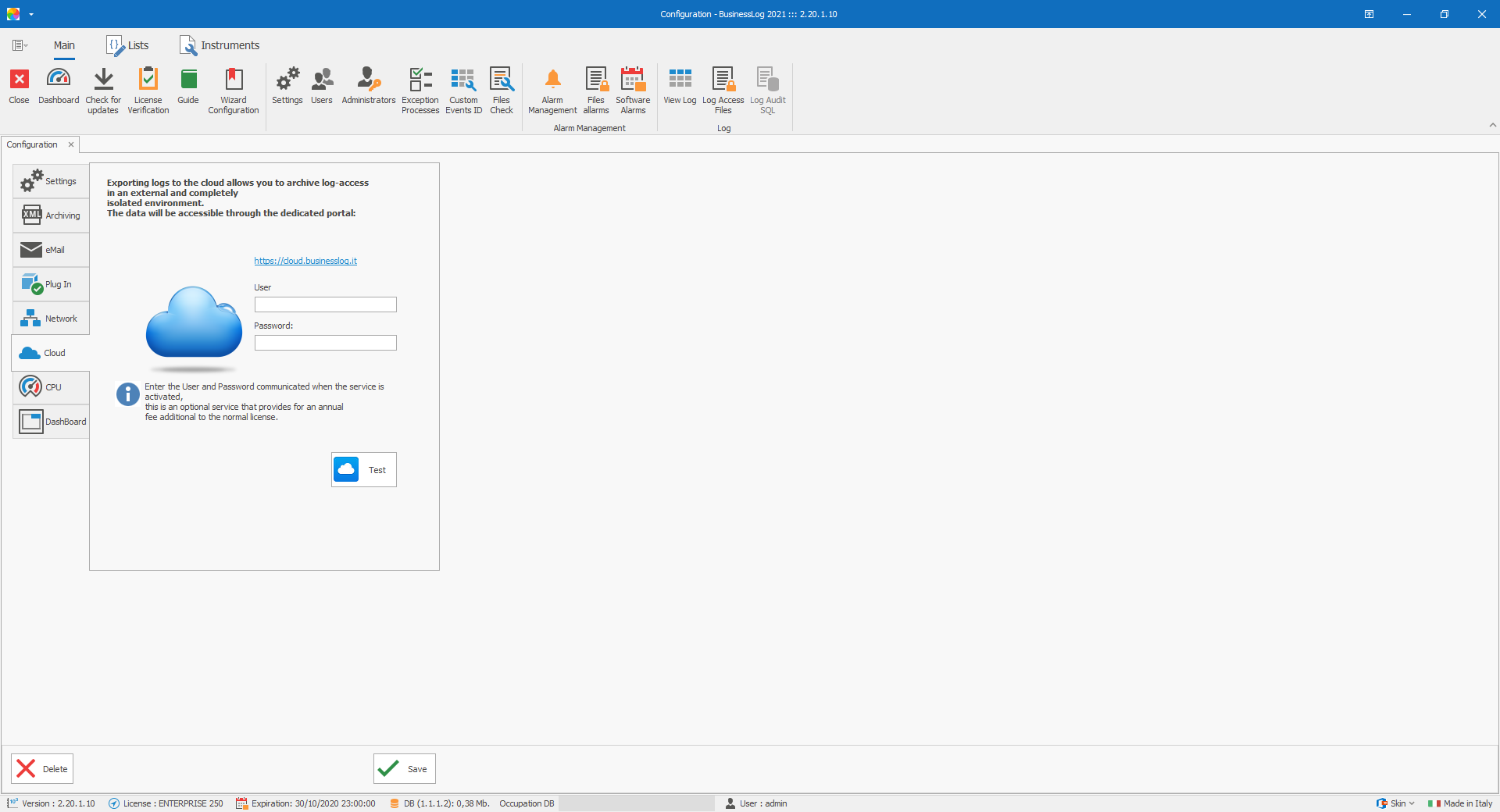
Task: Open Custom Events ID icon
Action: pyautogui.click(x=463, y=79)
